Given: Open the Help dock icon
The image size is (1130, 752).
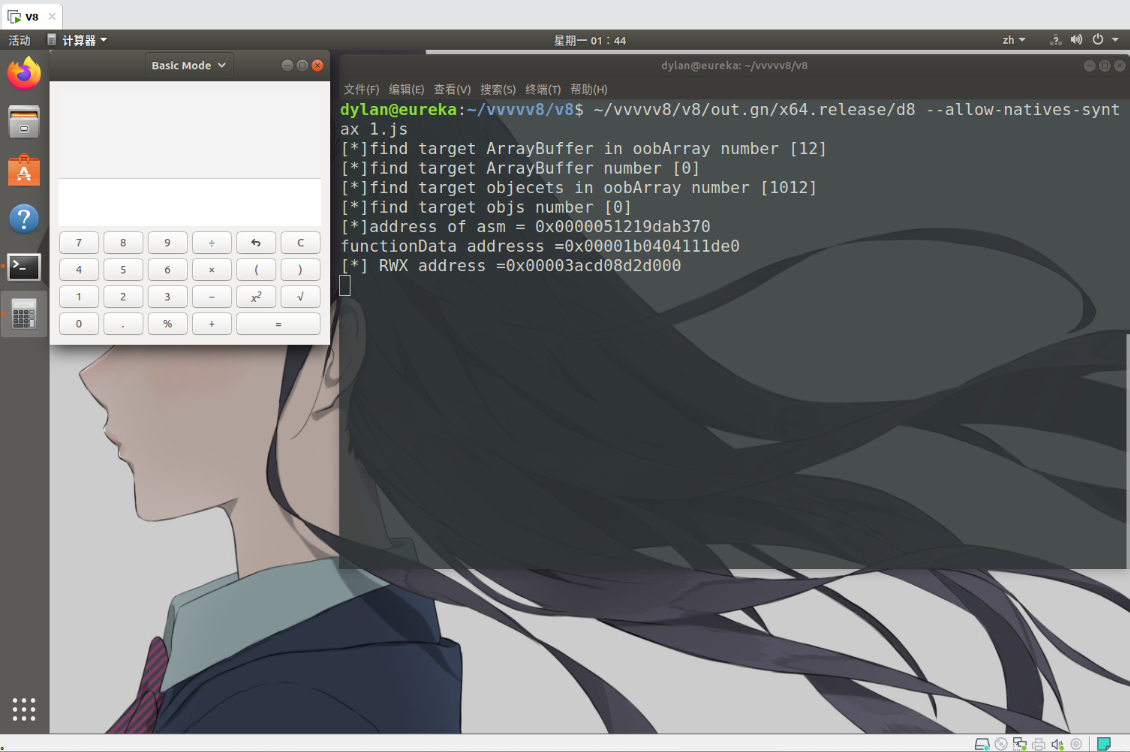Looking at the screenshot, I should click(24, 218).
